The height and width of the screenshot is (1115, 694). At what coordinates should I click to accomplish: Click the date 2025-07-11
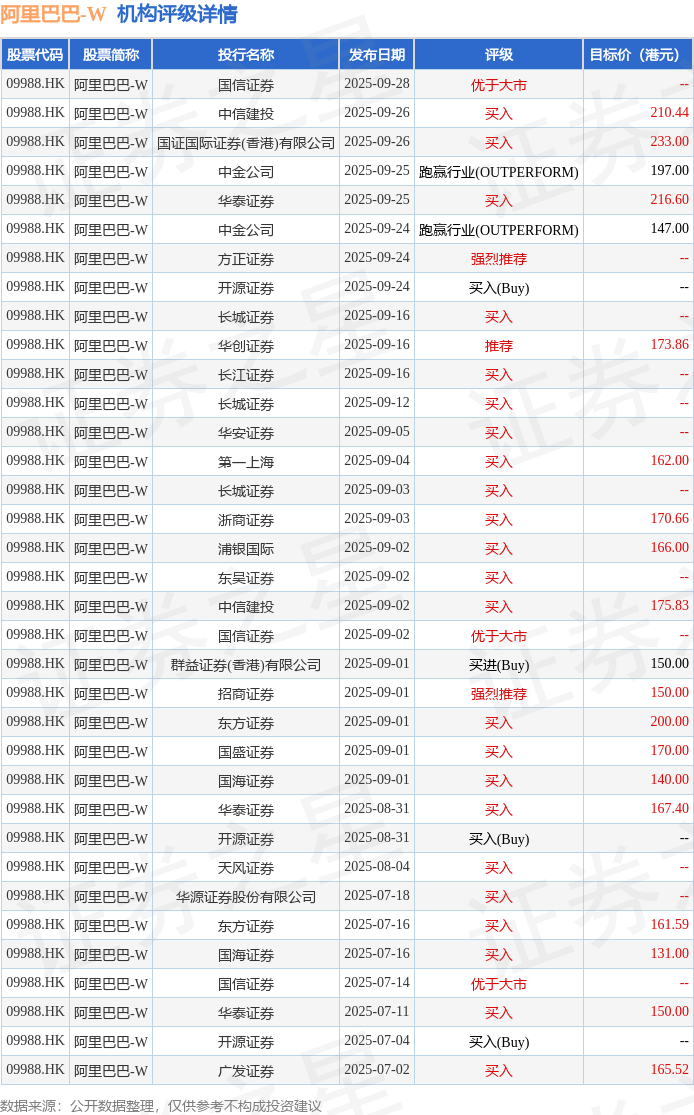coord(377,1011)
